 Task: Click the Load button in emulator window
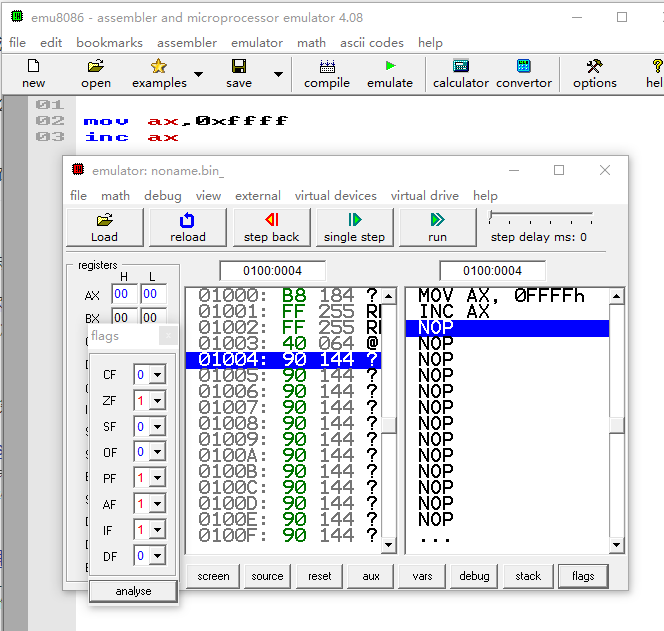click(105, 227)
